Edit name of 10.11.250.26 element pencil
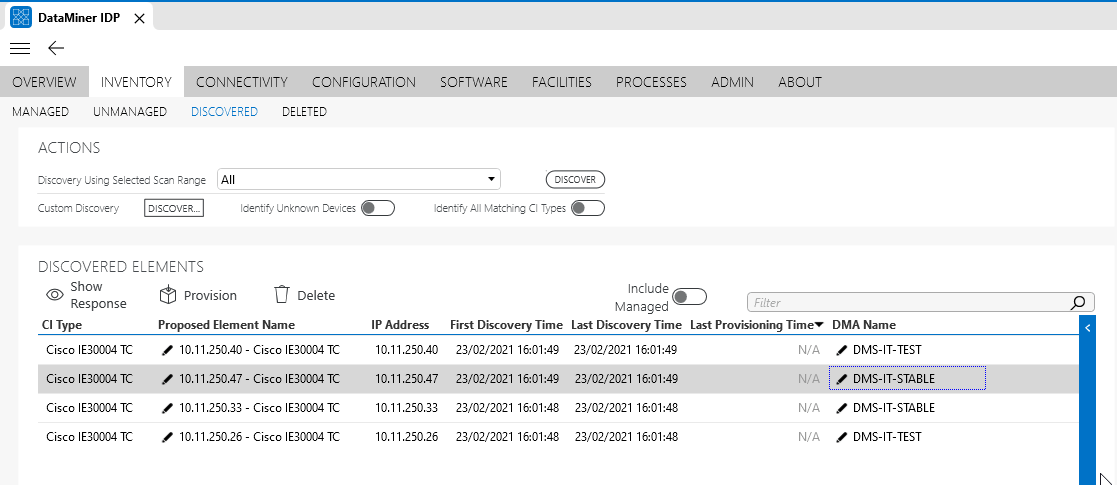Viewport: 1117px width, 485px height. pos(167,437)
